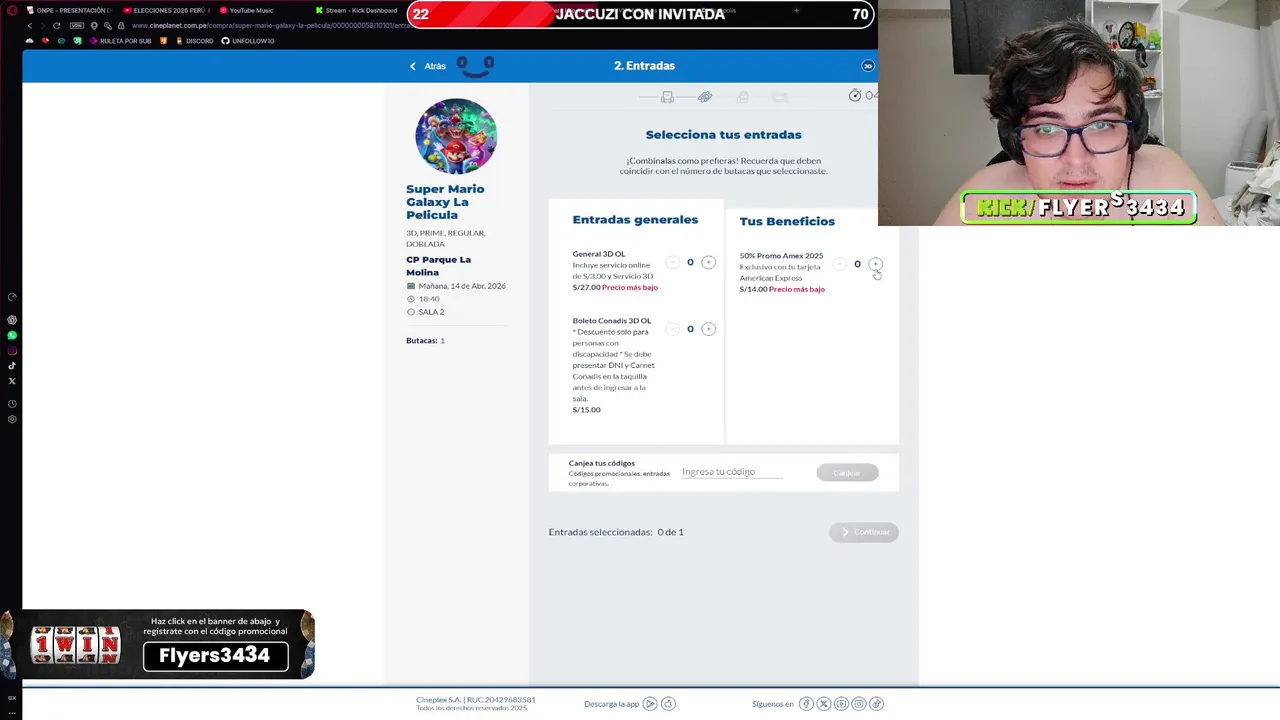Screen dimensions: 1280x720
Task: Click the Continuar button
Action: click(864, 532)
